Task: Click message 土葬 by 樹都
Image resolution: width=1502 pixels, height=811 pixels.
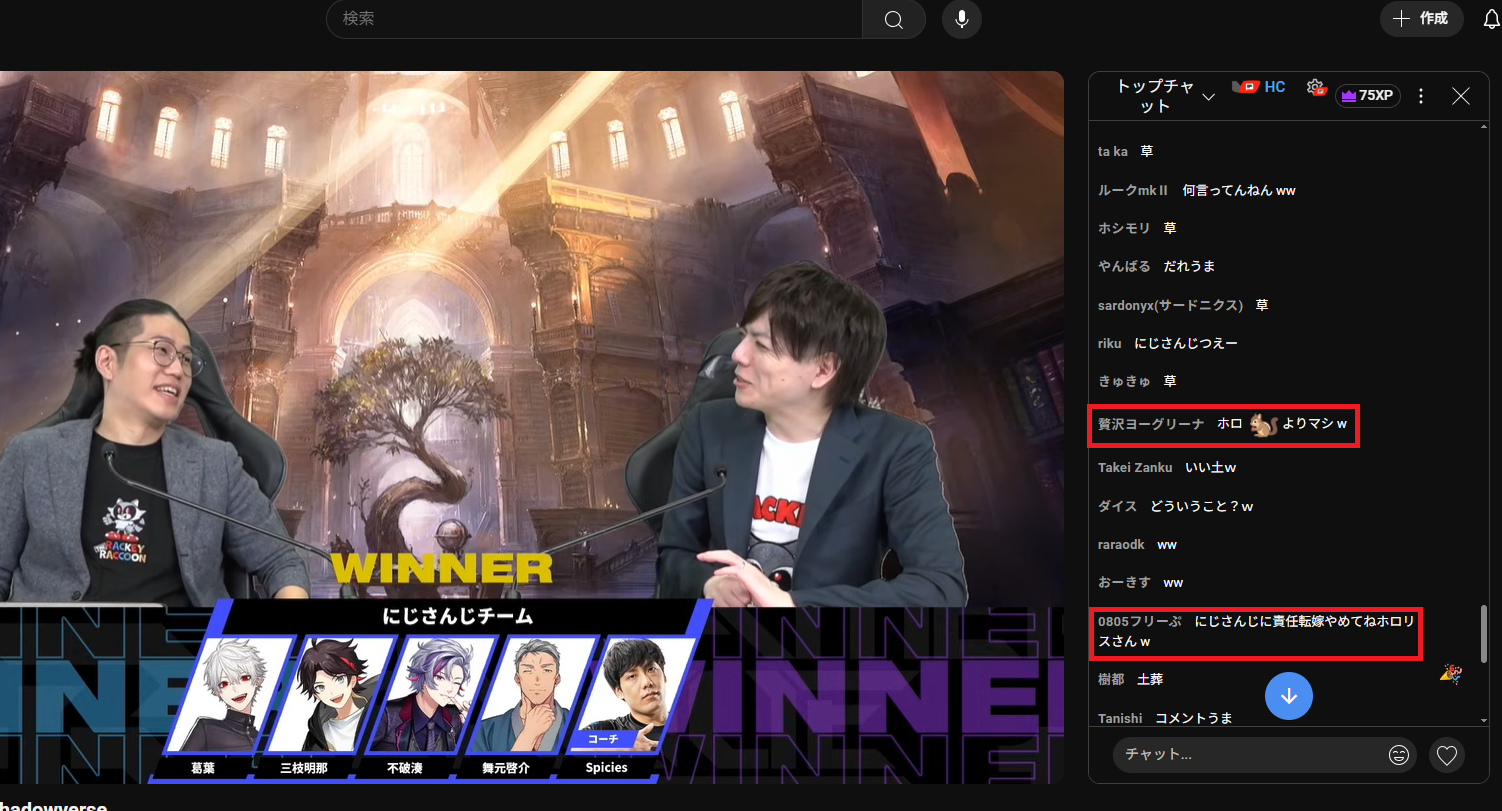Action: [1150, 679]
